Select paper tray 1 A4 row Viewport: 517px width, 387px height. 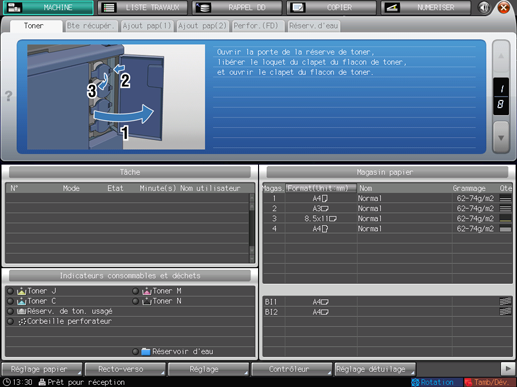(x=387, y=198)
